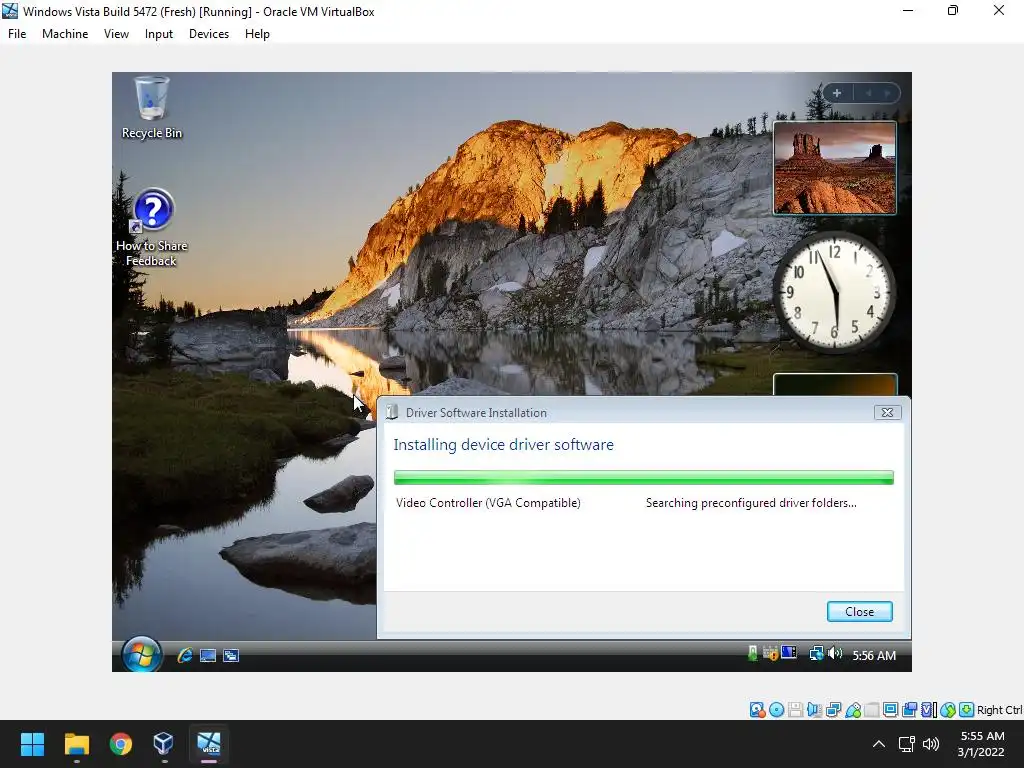Click the green driver installation progress bar
The width and height of the screenshot is (1024, 768).
(643, 477)
